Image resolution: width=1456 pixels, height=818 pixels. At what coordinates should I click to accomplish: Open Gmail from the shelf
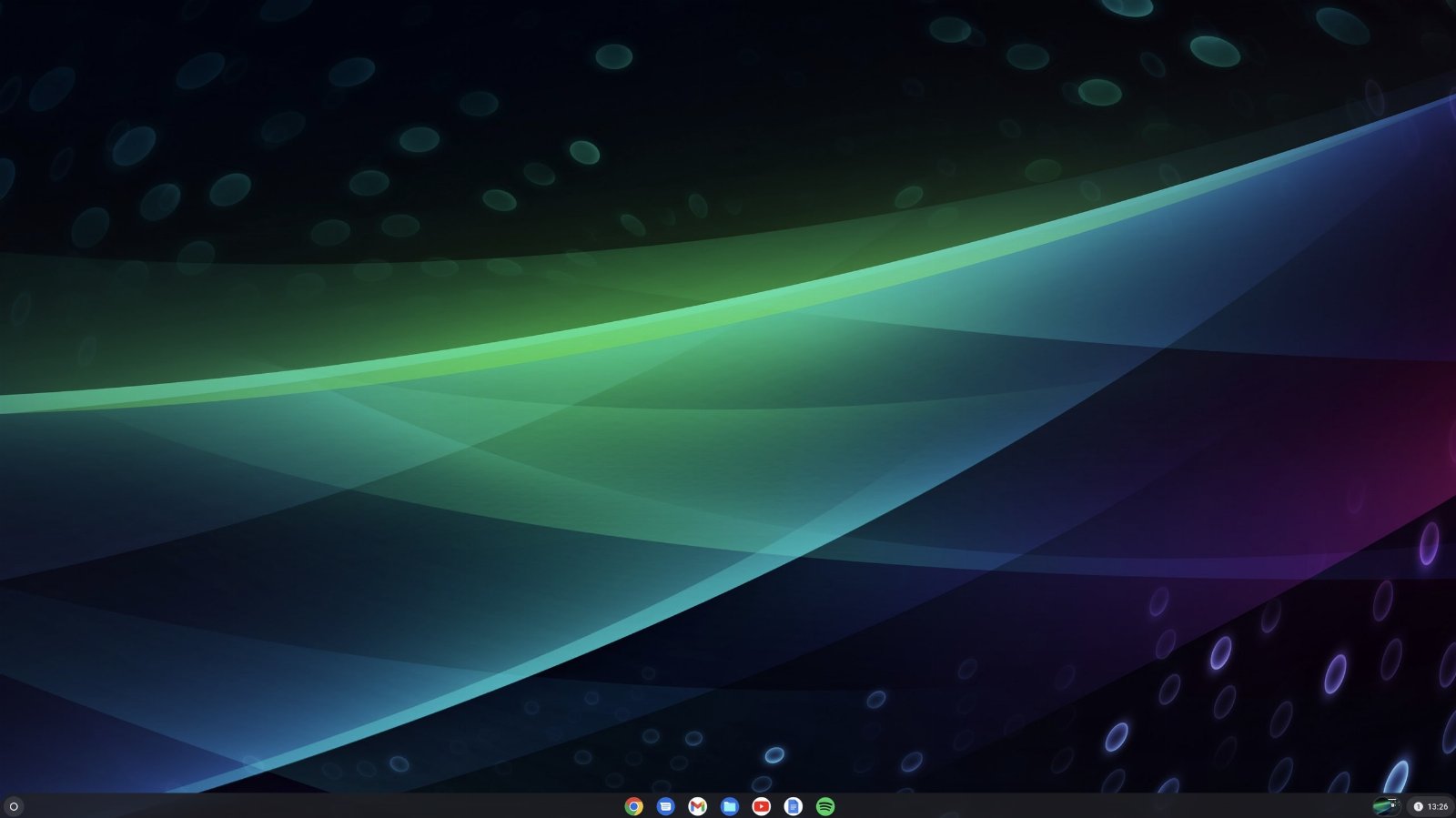click(x=698, y=806)
